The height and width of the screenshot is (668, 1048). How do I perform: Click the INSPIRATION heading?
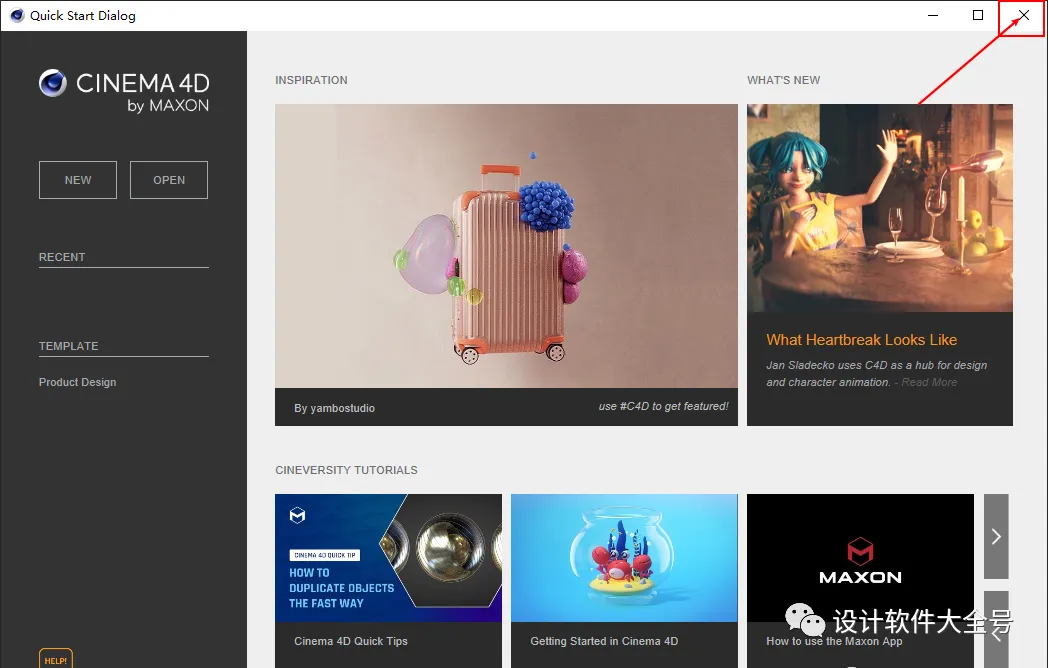click(x=311, y=80)
